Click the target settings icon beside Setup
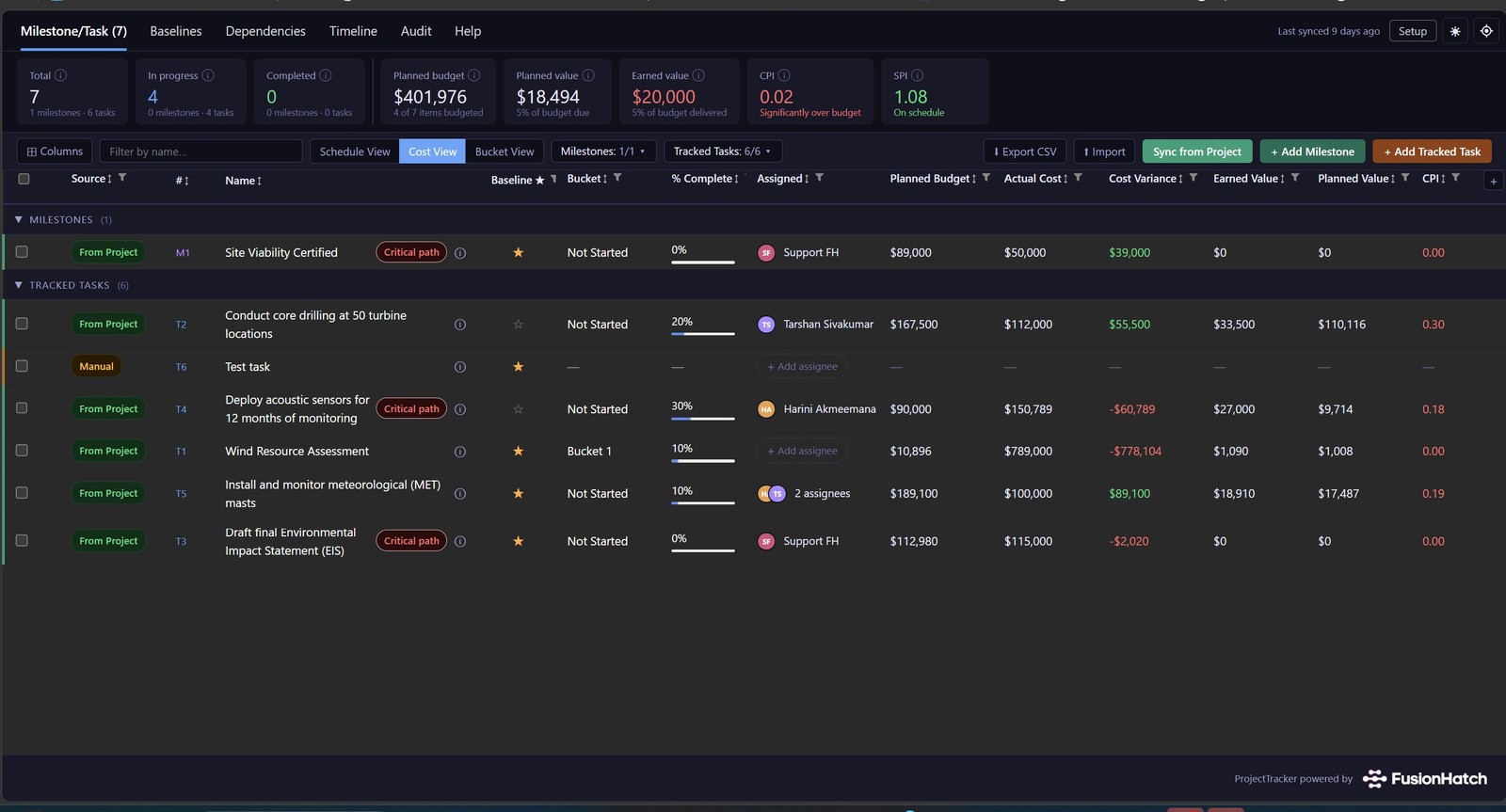1506x812 pixels. pos(1486,31)
